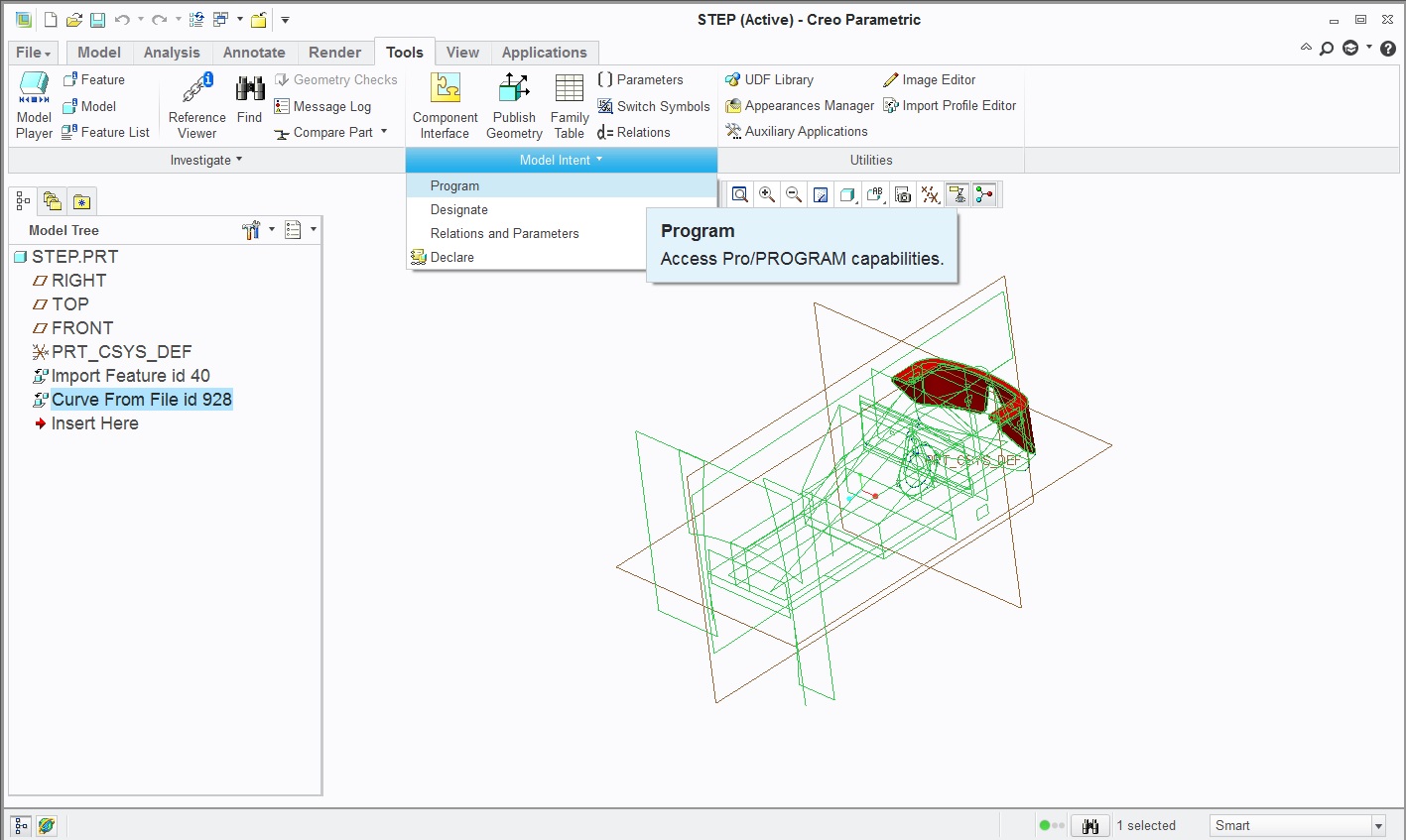Open the Annotate ribbon tab
The image size is (1406, 840).
coord(254,53)
